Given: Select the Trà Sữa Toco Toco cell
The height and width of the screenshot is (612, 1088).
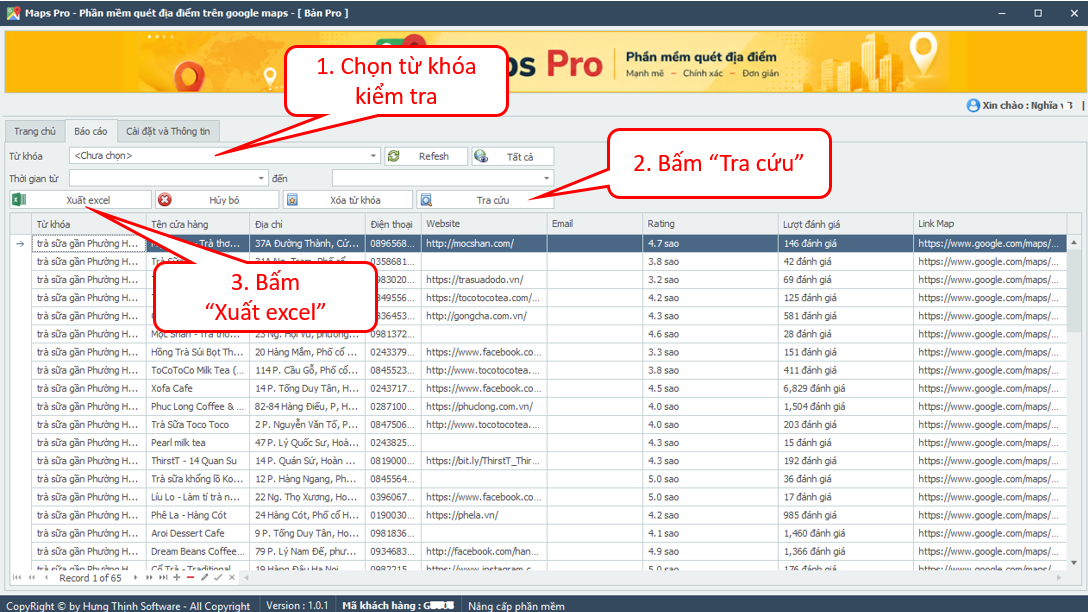Looking at the screenshot, I should (198, 425).
